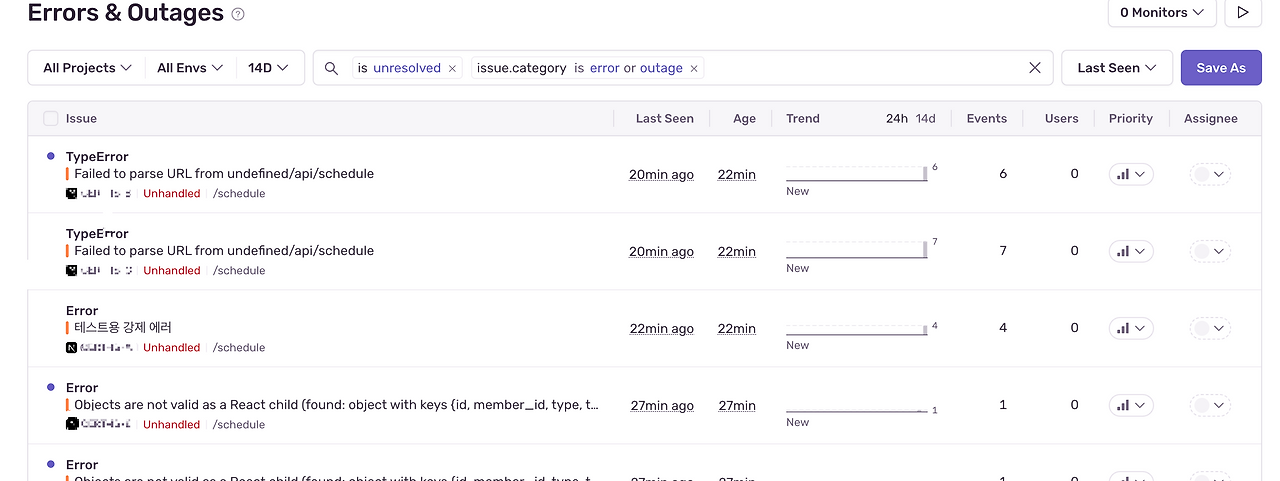Open the first 'Failed to parse URL' TypeError issue
Viewport: 1280px width, 481px height.
[224, 174]
